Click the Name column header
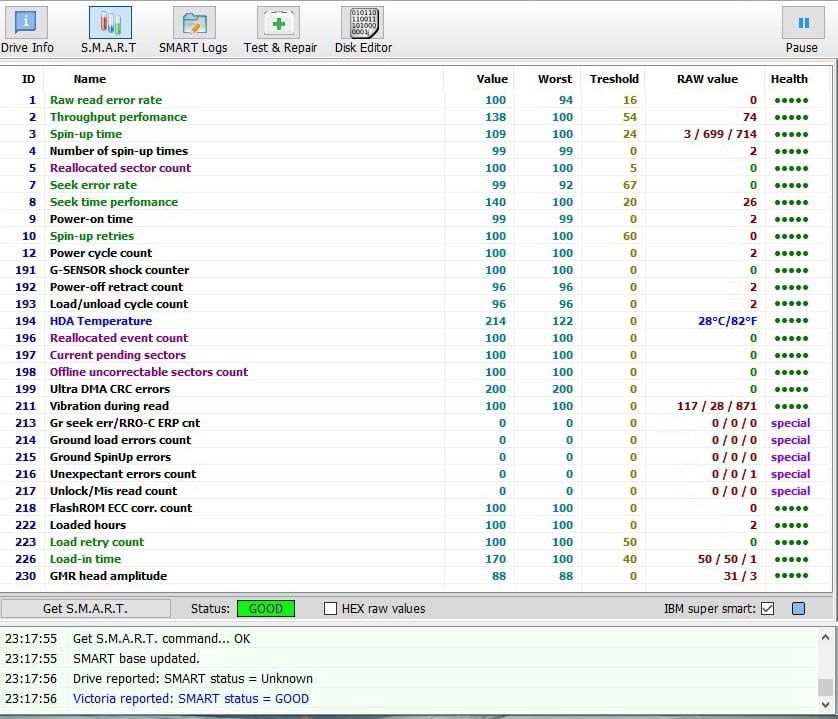Screen dimensions: 838x719 click(90, 79)
